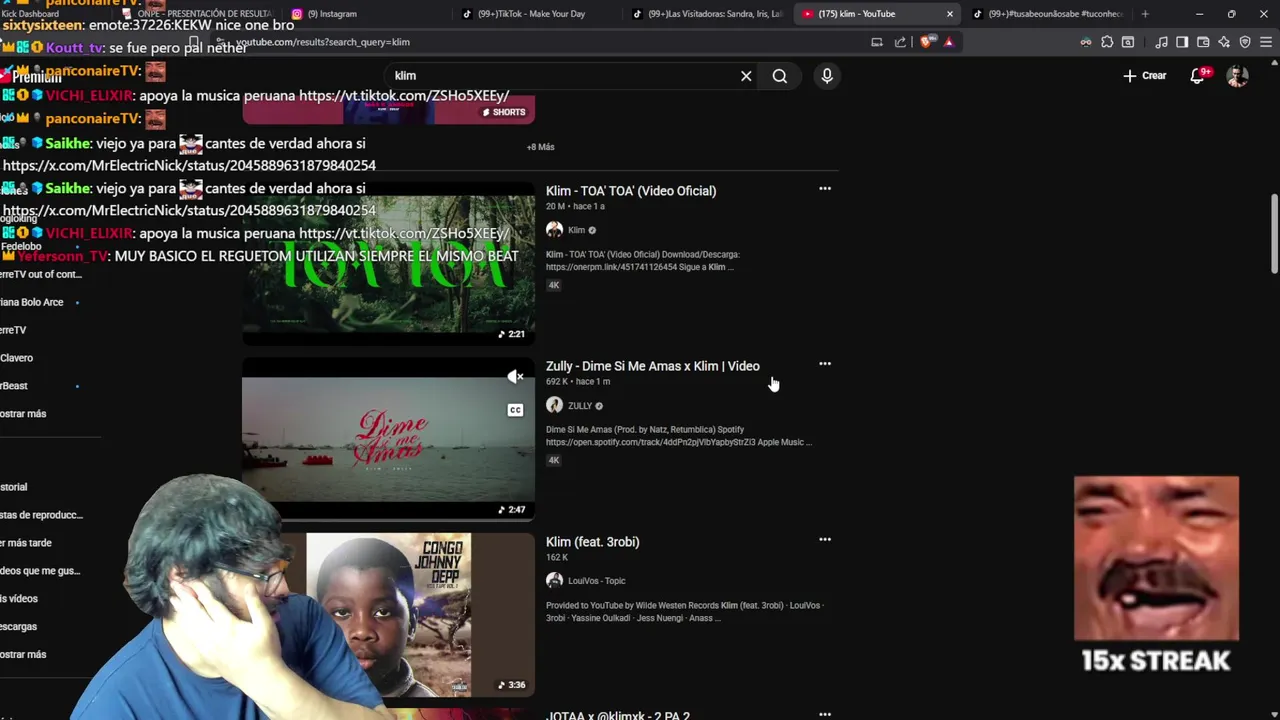
Task: Open options menu for Klim - TOA' TOA' video
Action: [x=825, y=189]
